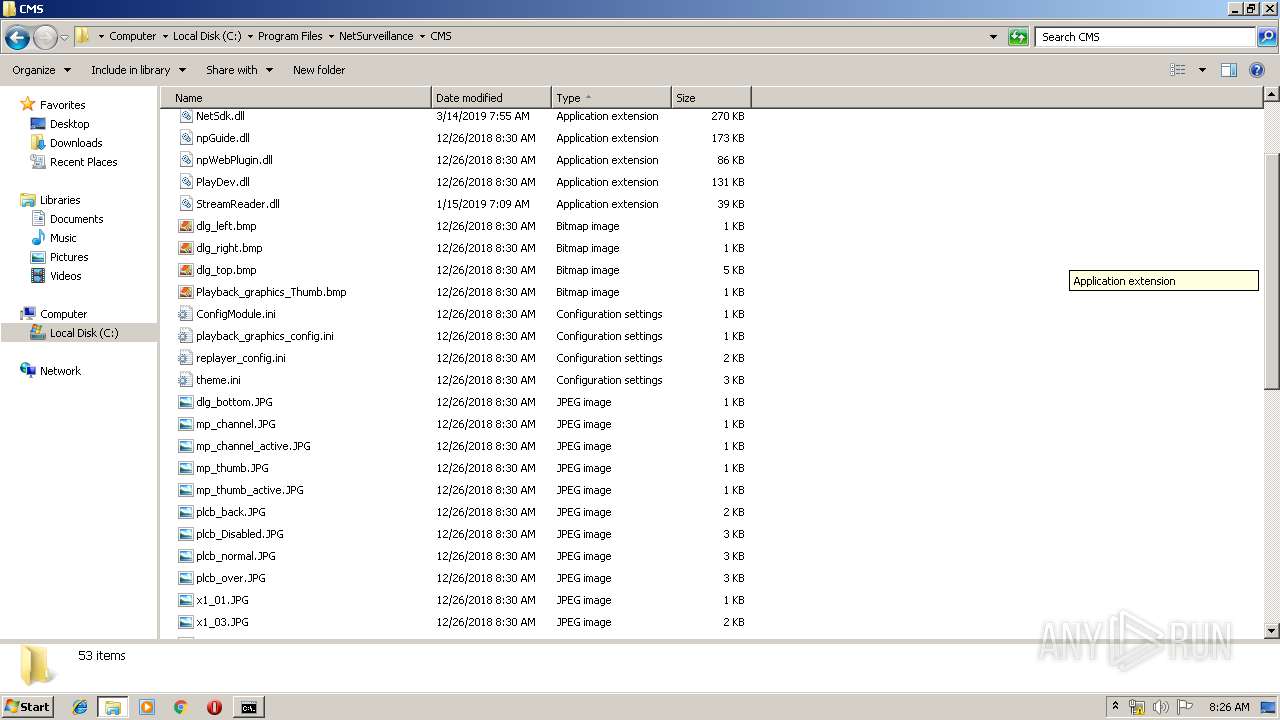Click the file list scroll down arrow
1280x720 pixels.
coord(1272,631)
